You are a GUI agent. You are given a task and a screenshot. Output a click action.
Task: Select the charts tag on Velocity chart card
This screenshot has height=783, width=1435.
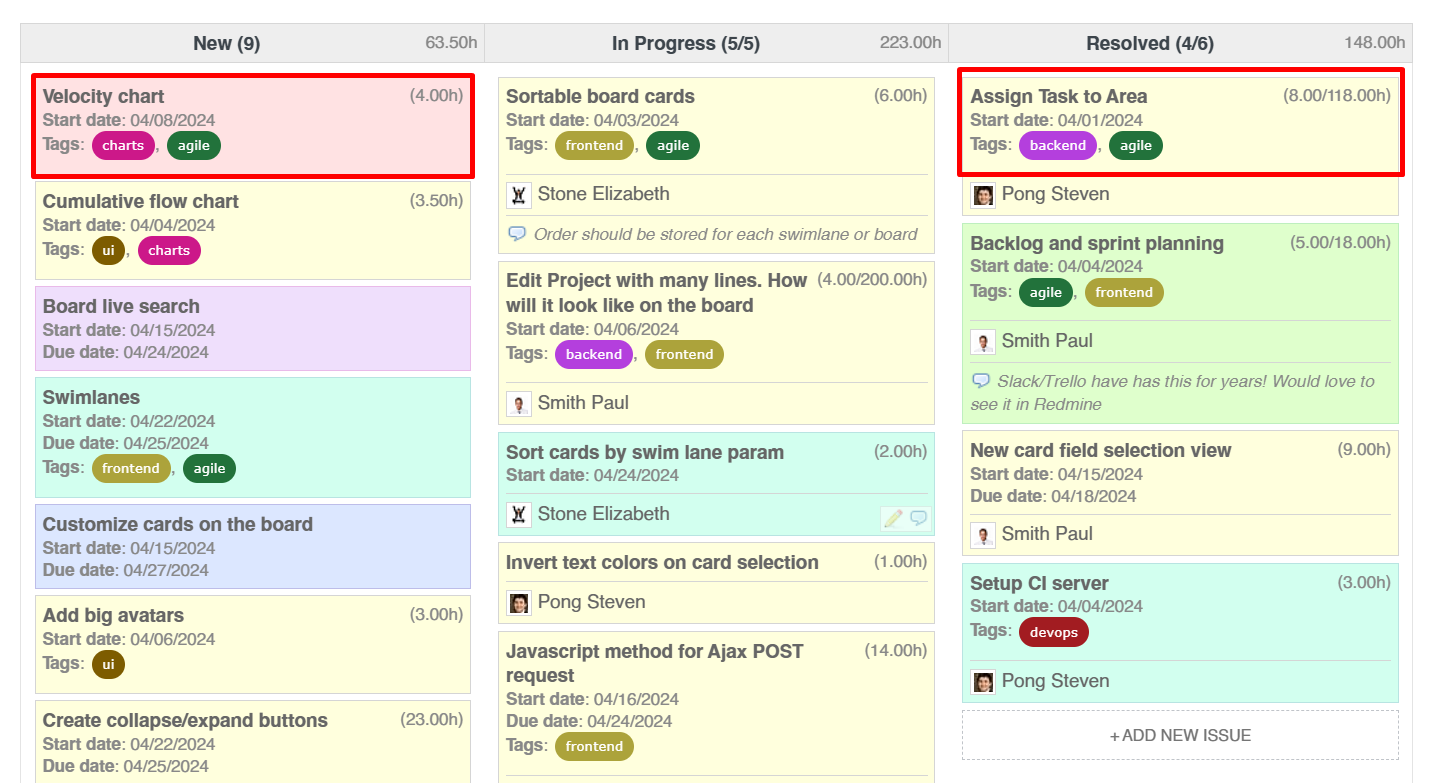[x=123, y=145]
